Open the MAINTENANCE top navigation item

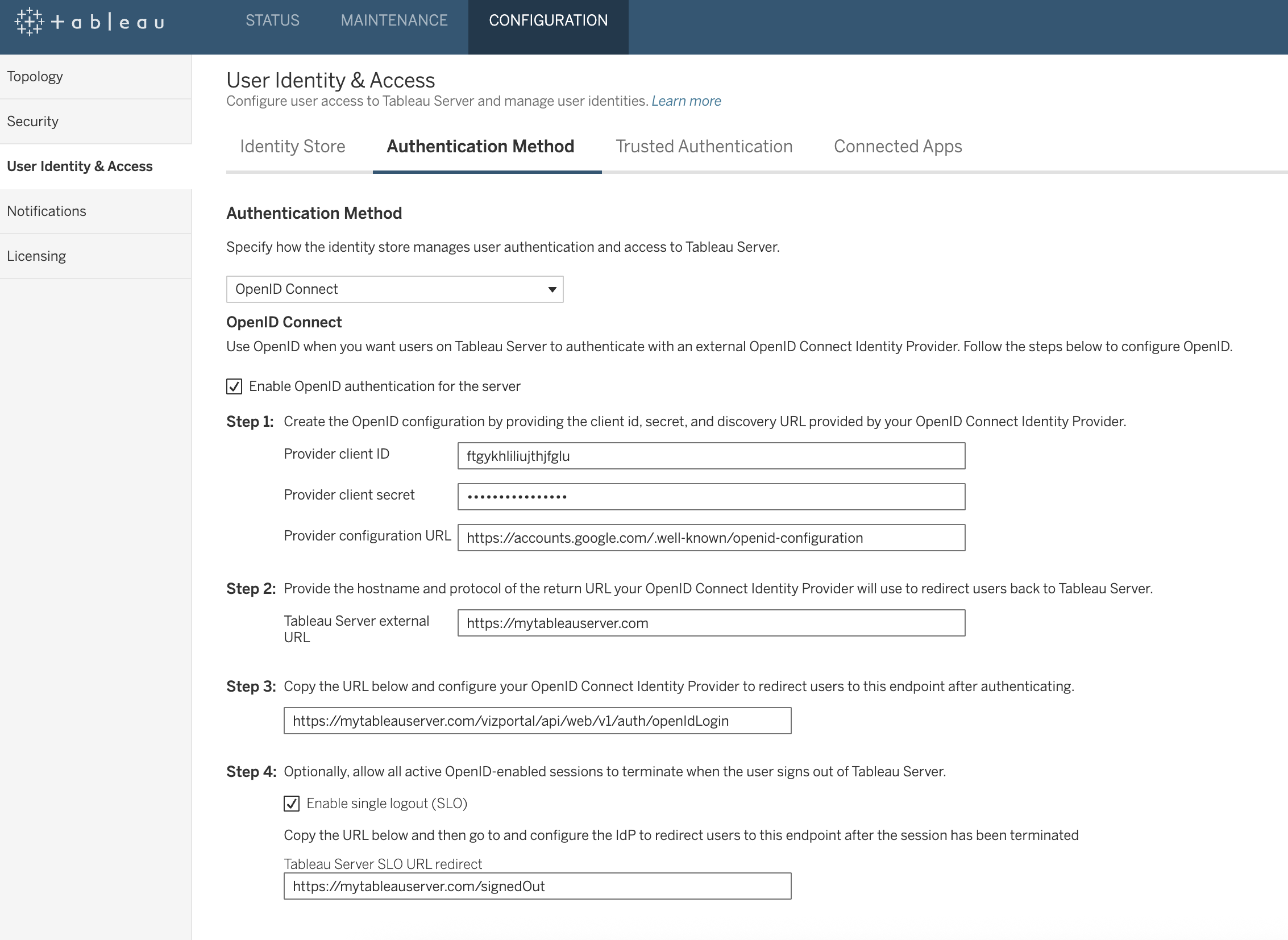394,20
